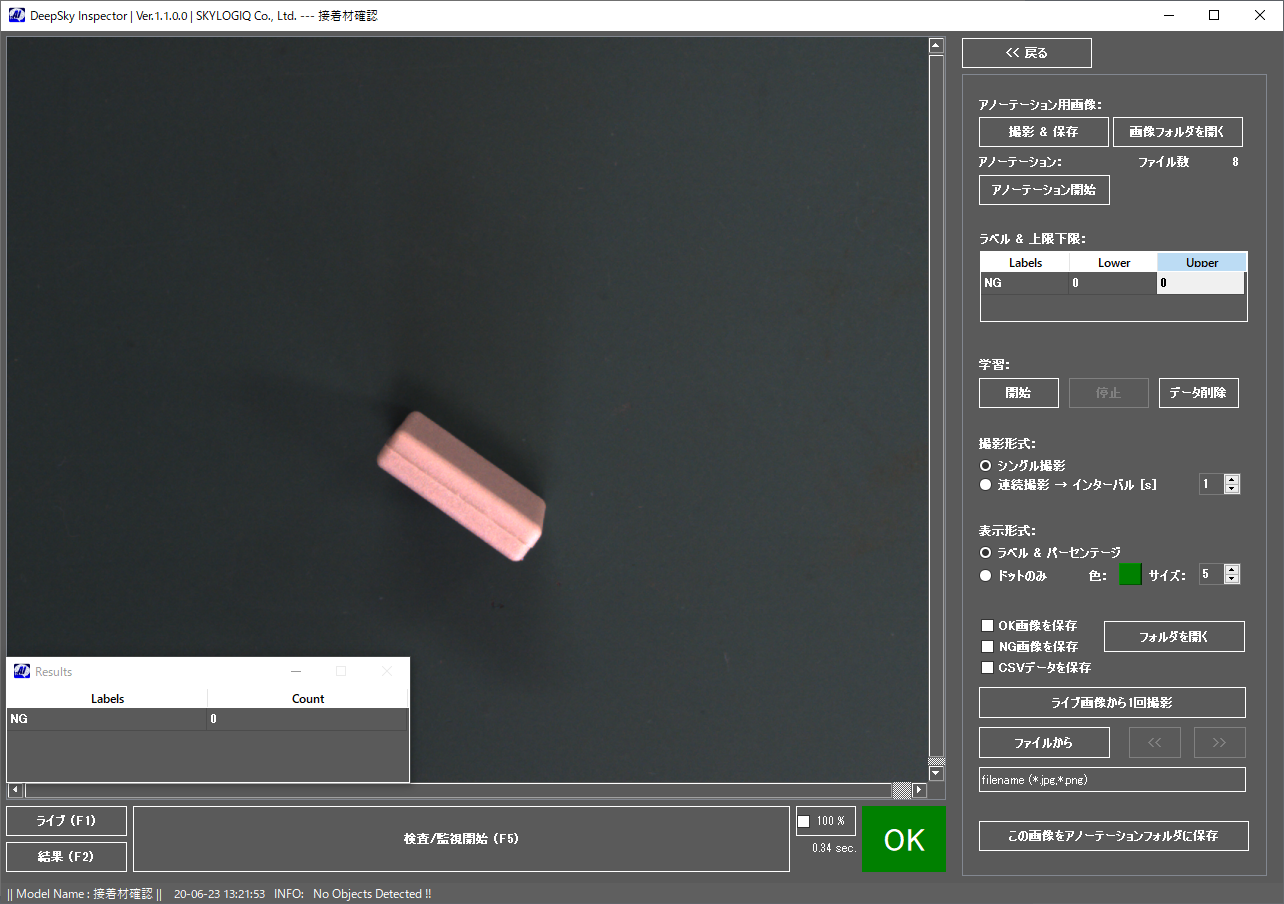Click the Upper column header
This screenshot has width=1284, height=904.
(1202, 263)
